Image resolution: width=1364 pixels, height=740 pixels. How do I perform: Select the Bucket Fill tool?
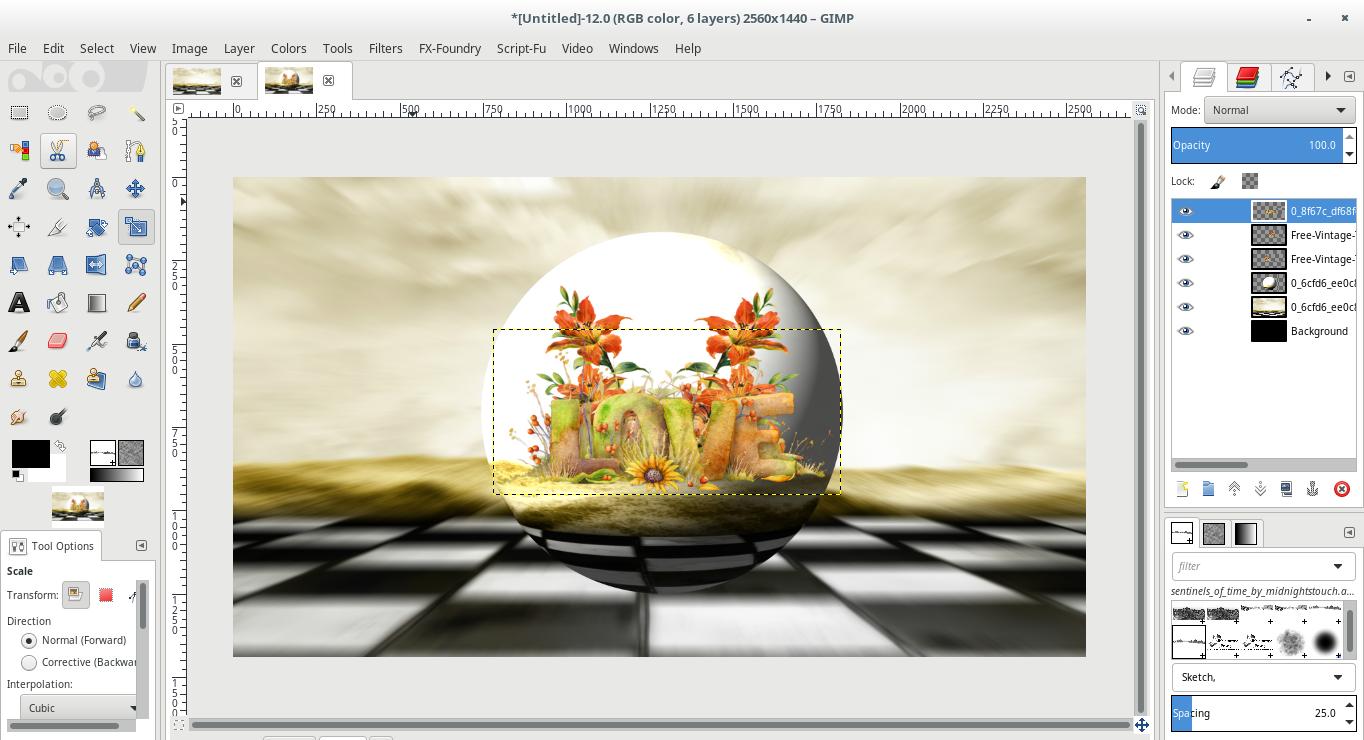[58, 303]
